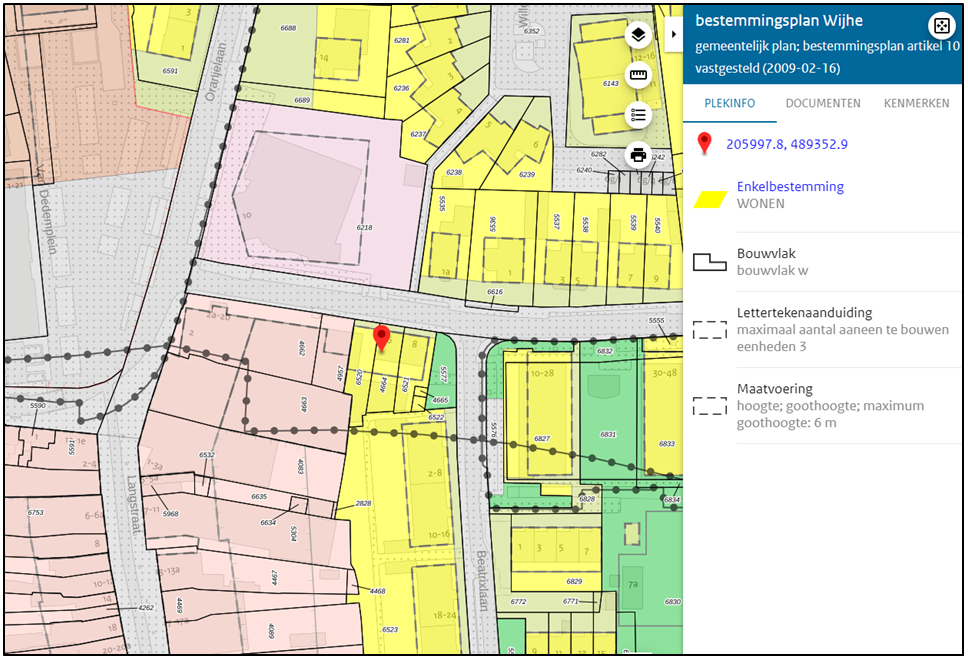Select the Lettertekenaanduiding heading
Image resolution: width=968 pixels, height=659 pixels.
[804, 313]
